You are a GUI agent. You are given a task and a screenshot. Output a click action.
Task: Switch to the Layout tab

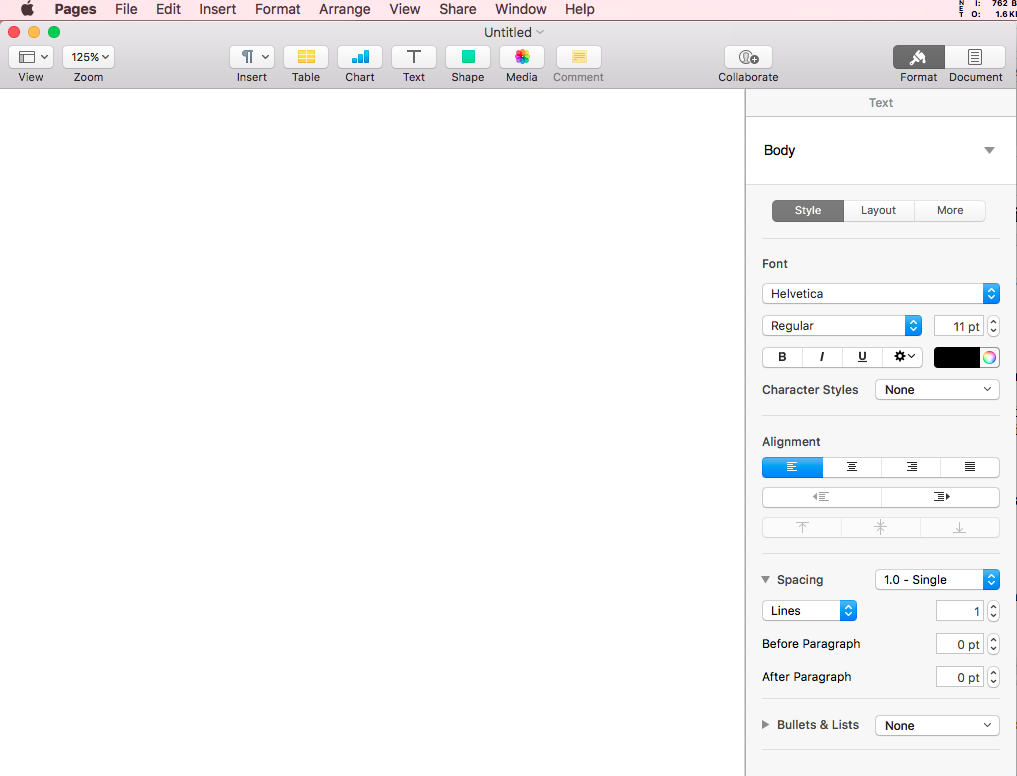[878, 210]
